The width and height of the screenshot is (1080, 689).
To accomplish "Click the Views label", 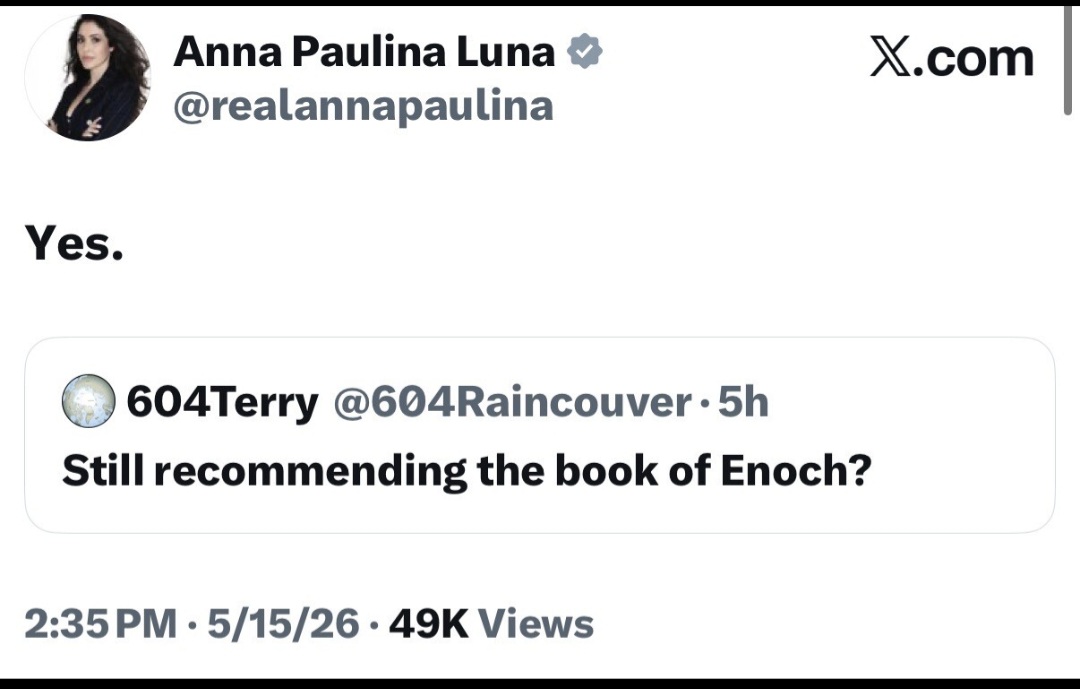I will click(535, 624).
